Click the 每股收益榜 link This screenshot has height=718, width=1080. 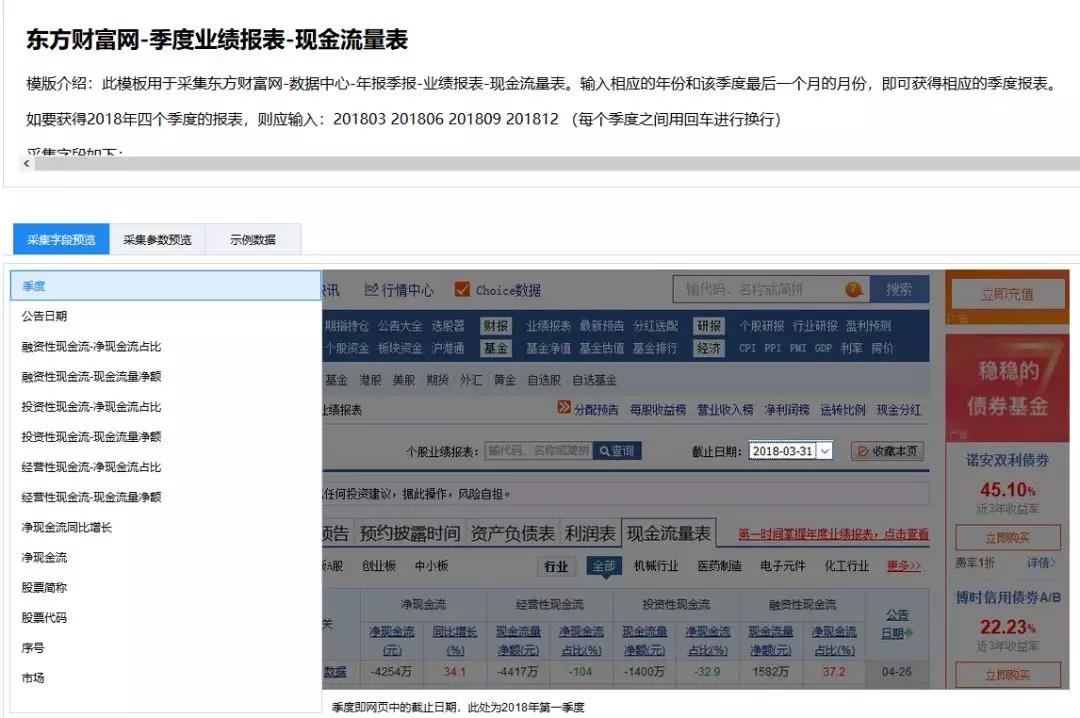coord(658,409)
